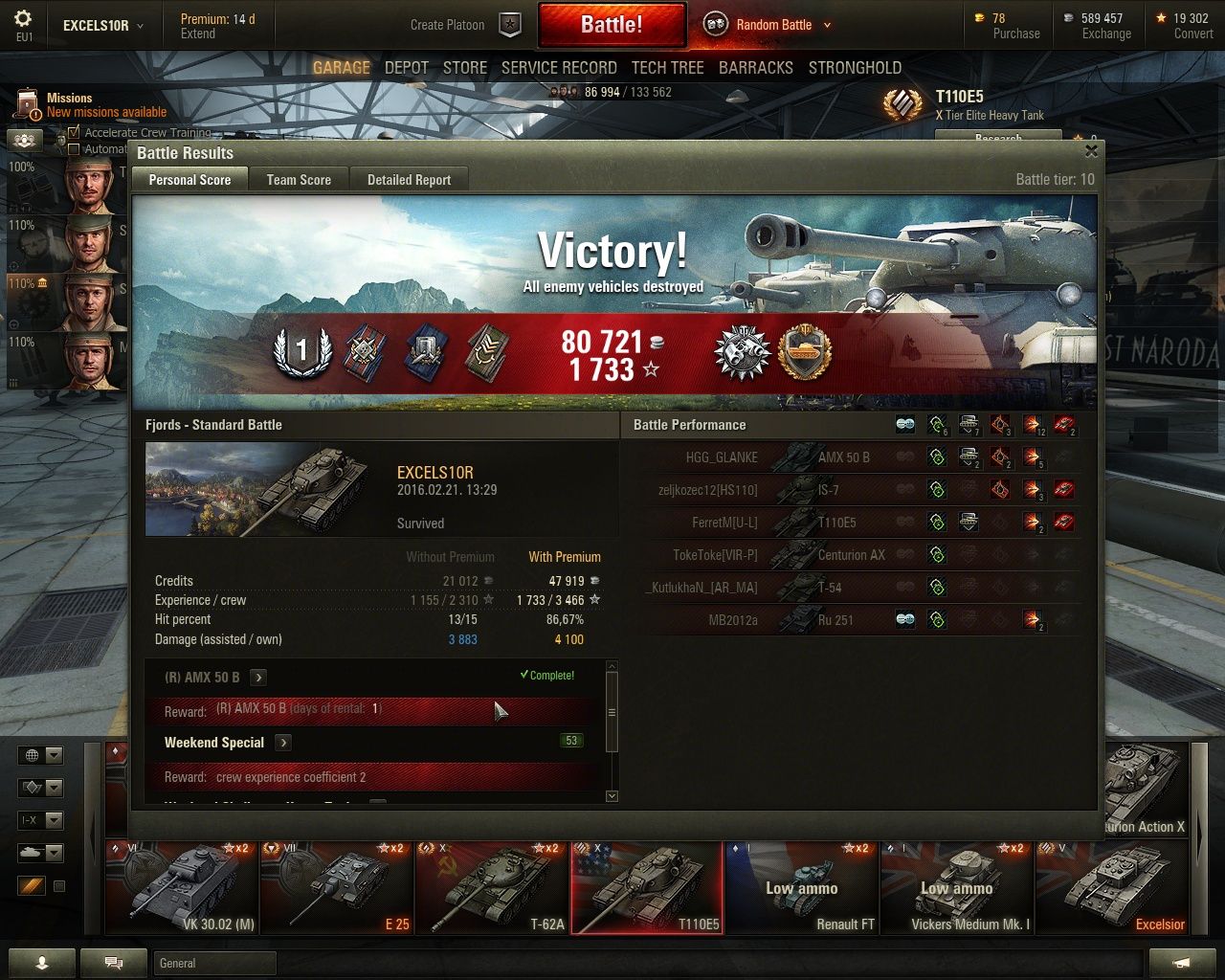This screenshot has width=1225, height=980.
Task: Click the mission list scrollbar handle
Action: coord(612,712)
